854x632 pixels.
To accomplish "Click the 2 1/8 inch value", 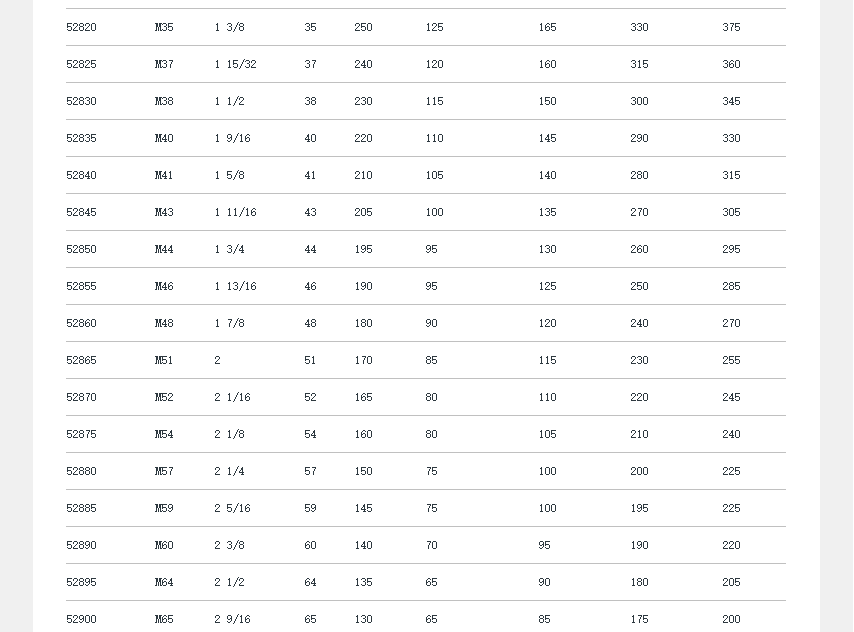I will (x=229, y=435).
